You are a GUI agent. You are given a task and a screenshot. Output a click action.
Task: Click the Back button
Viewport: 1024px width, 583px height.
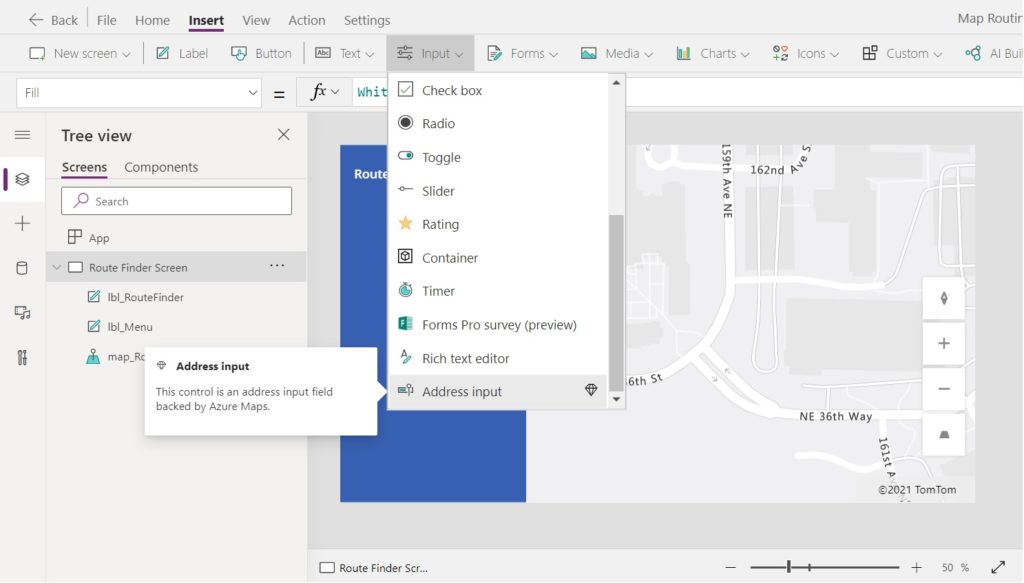click(52, 18)
